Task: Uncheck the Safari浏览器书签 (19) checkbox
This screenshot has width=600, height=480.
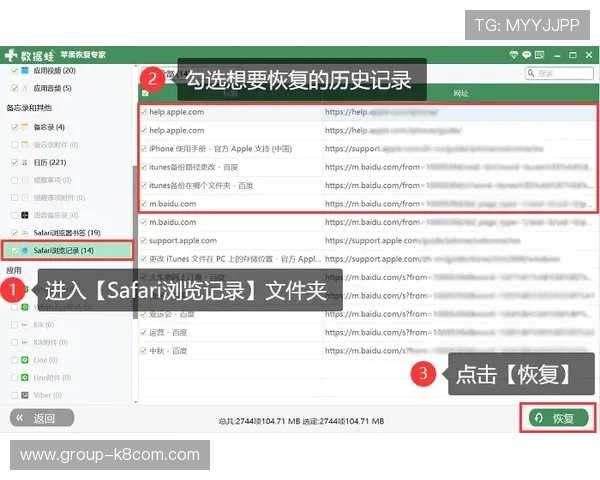Action: (15, 233)
